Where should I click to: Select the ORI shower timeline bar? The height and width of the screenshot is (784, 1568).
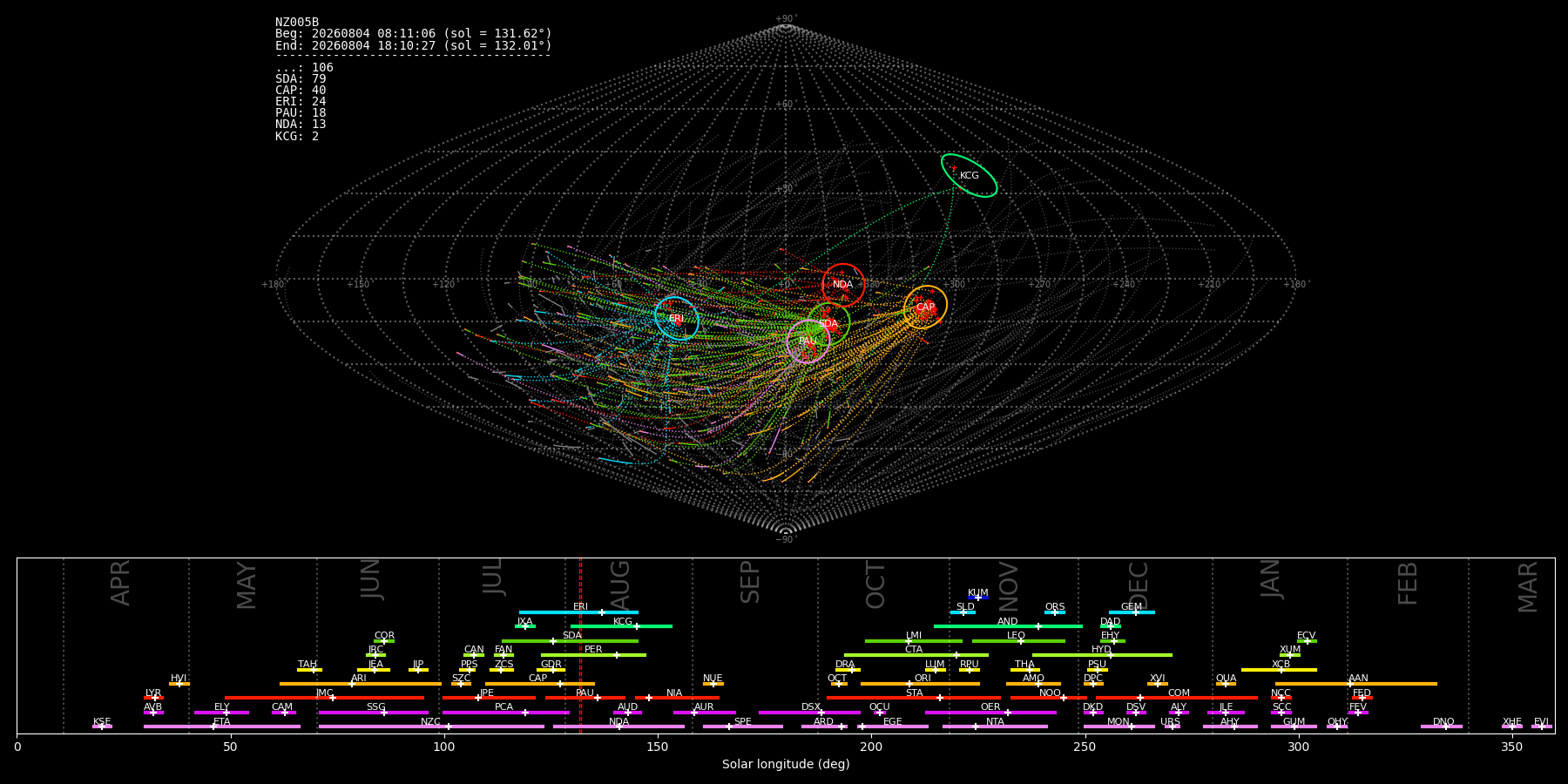(x=920, y=684)
